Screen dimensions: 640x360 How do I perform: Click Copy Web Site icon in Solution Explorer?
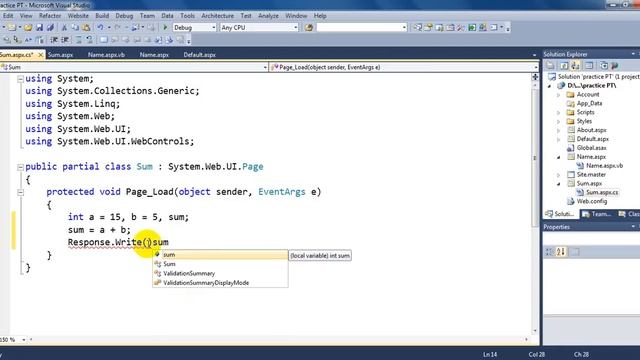(x=603, y=65)
